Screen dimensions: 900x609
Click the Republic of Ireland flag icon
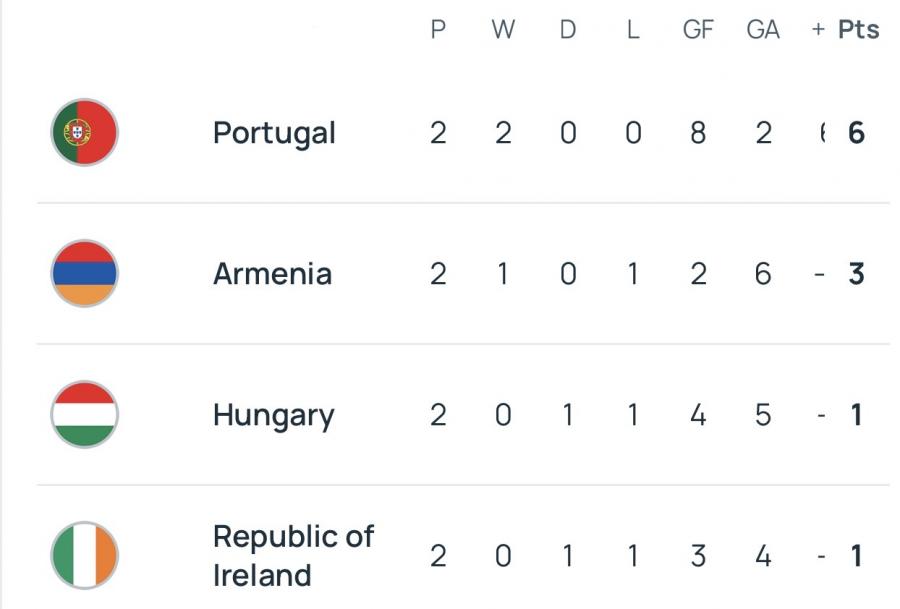click(85, 555)
